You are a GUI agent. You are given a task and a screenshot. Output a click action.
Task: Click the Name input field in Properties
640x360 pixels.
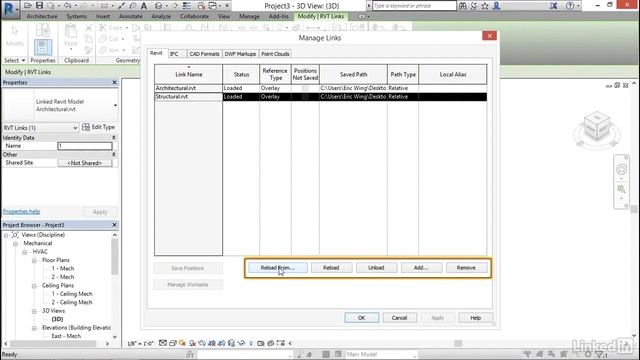(84, 146)
